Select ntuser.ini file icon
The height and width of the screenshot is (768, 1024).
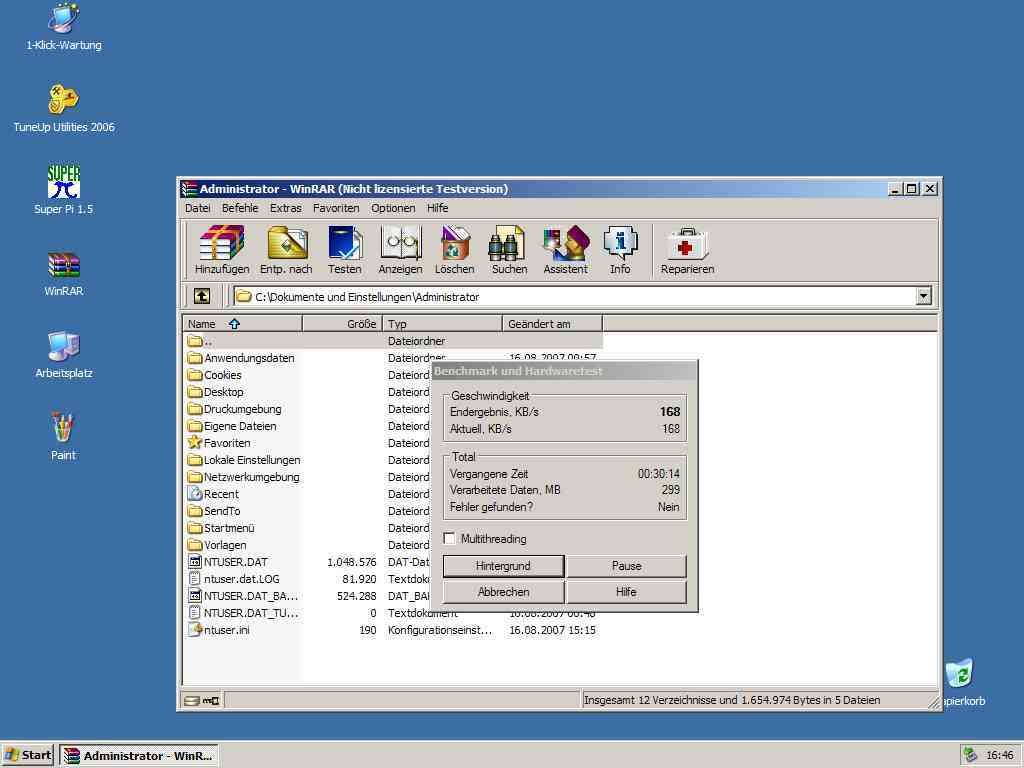pos(194,630)
